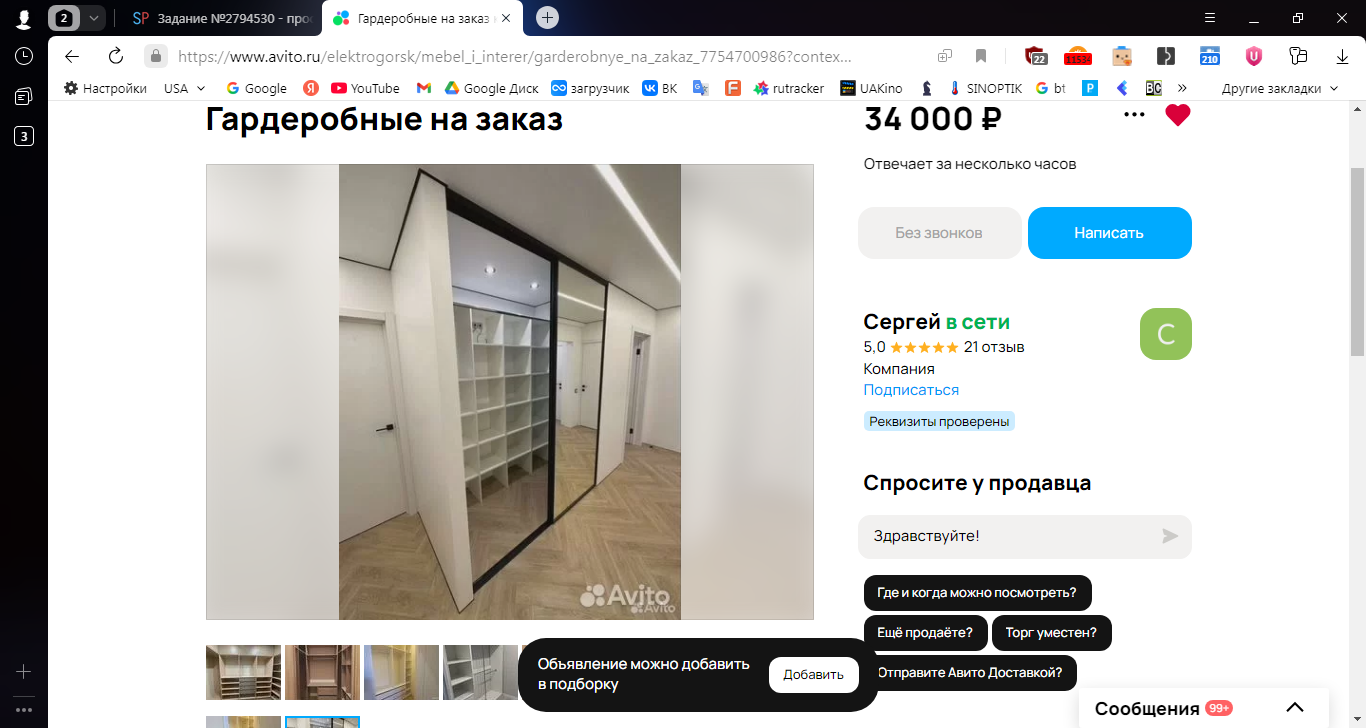
Task: Click the Добавить button in the popup
Action: [x=813, y=675]
